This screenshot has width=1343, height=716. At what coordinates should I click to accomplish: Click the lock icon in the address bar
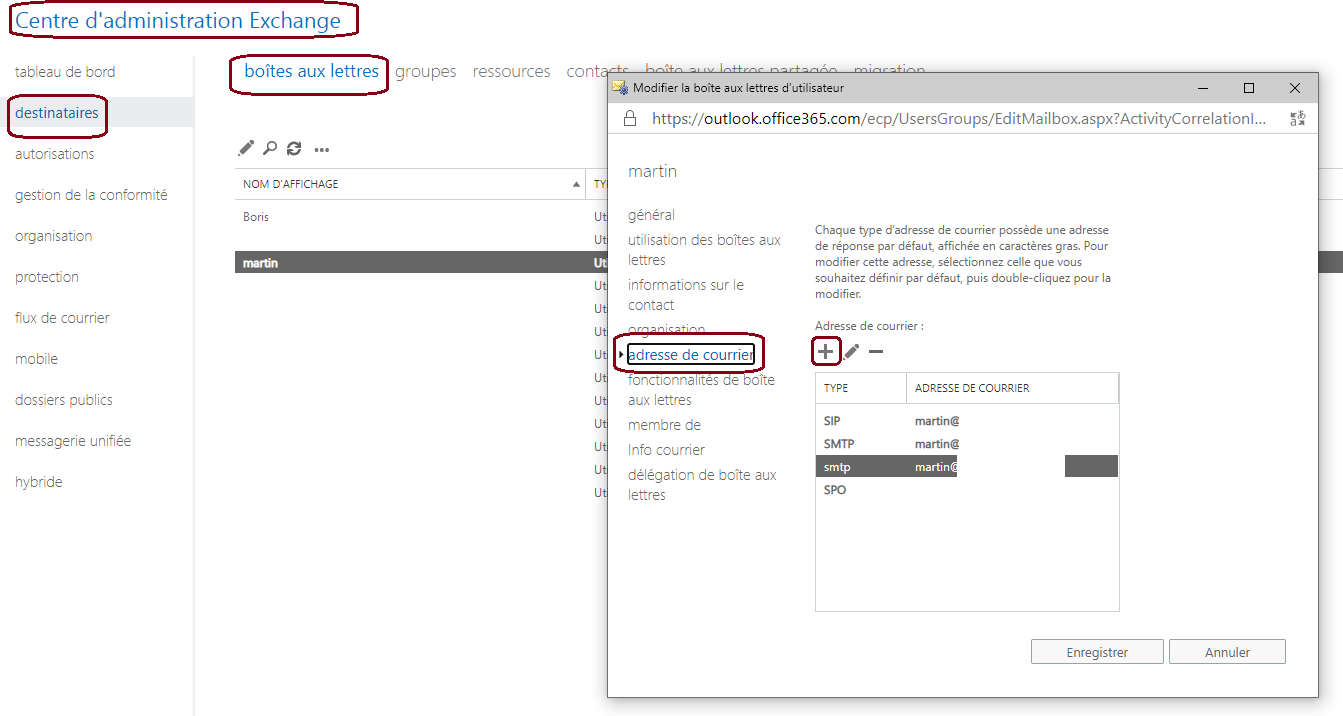pos(630,118)
